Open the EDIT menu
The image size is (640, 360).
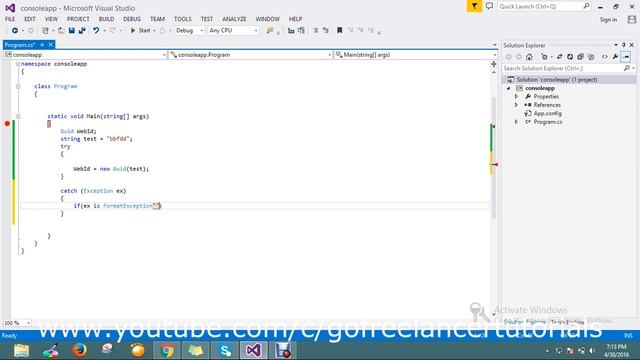(30, 19)
